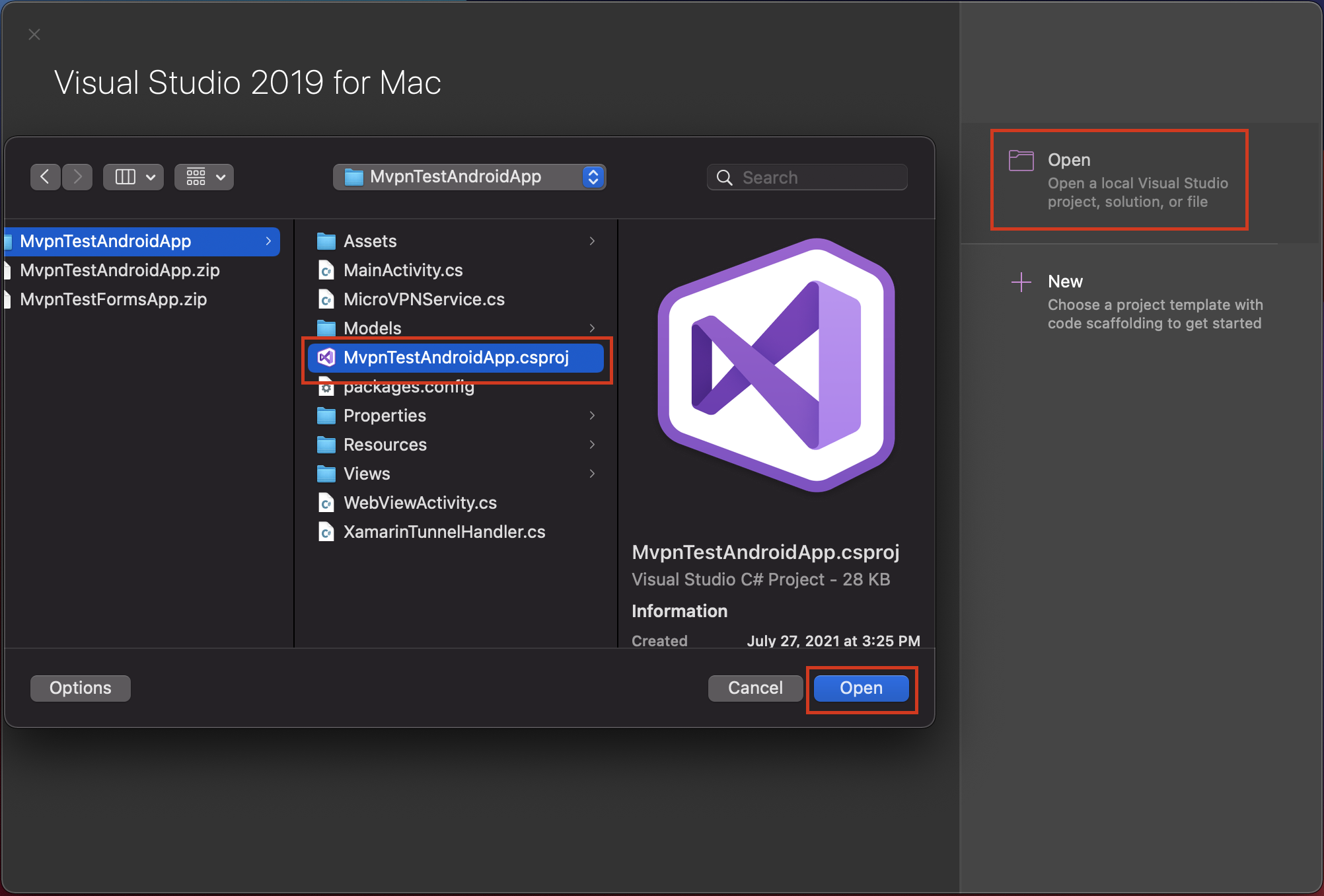Expand the MvpnTestAndroidApp folder chevron in sidebar
Image resolution: width=1324 pixels, height=896 pixels.
268,241
